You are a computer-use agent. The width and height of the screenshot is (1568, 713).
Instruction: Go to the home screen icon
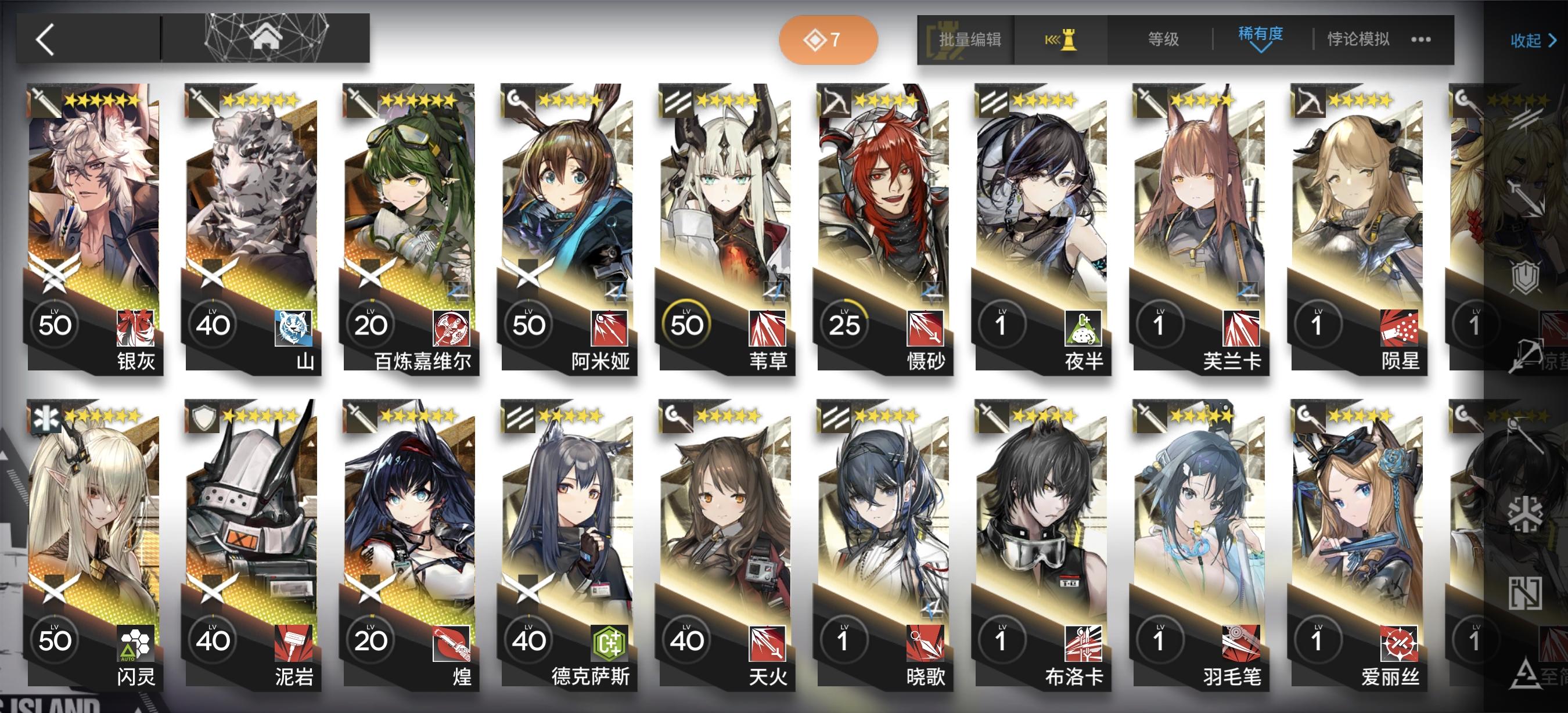(266, 38)
